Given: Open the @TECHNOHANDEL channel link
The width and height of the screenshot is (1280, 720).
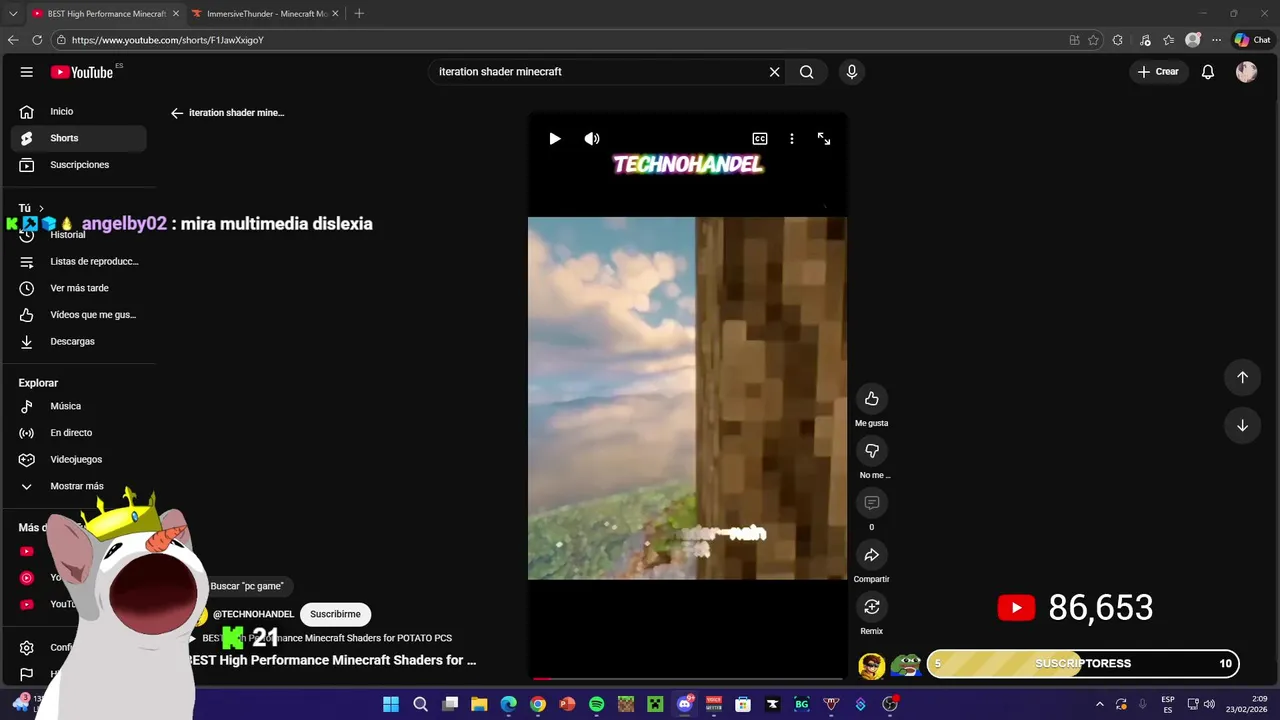Looking at the screenshot, I should [x=253, y=614].
